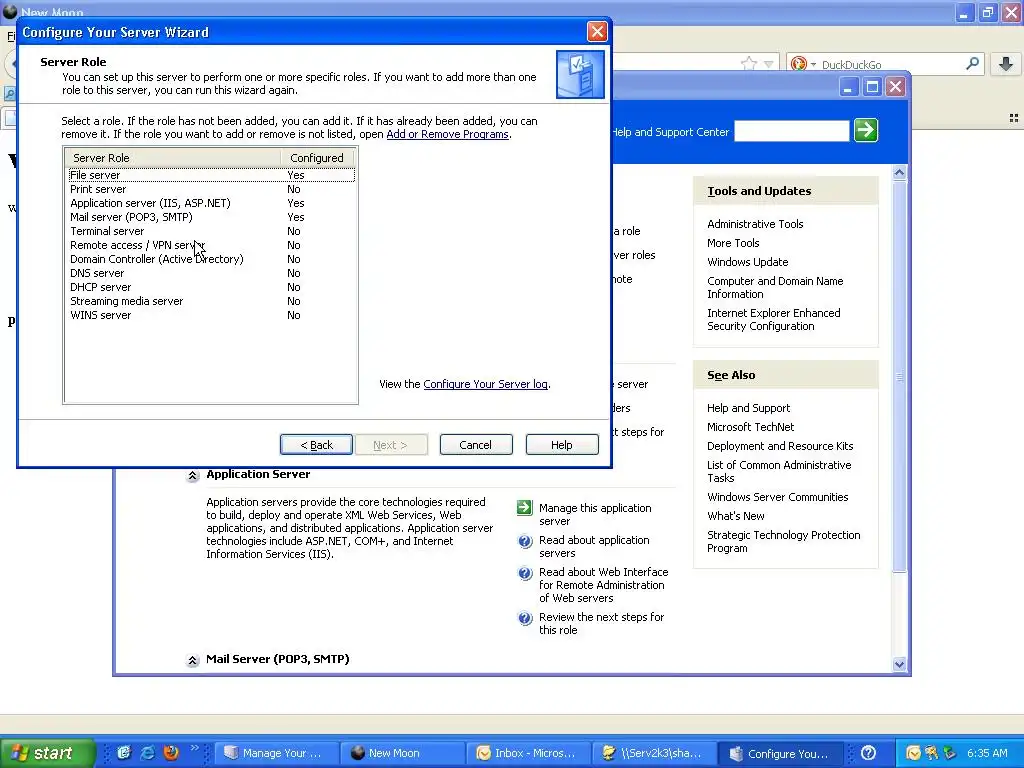Open Internet Explorer Enhanced Security Configuration link
The width and height of the screenshot is (1024, 768).
[774, 319]
